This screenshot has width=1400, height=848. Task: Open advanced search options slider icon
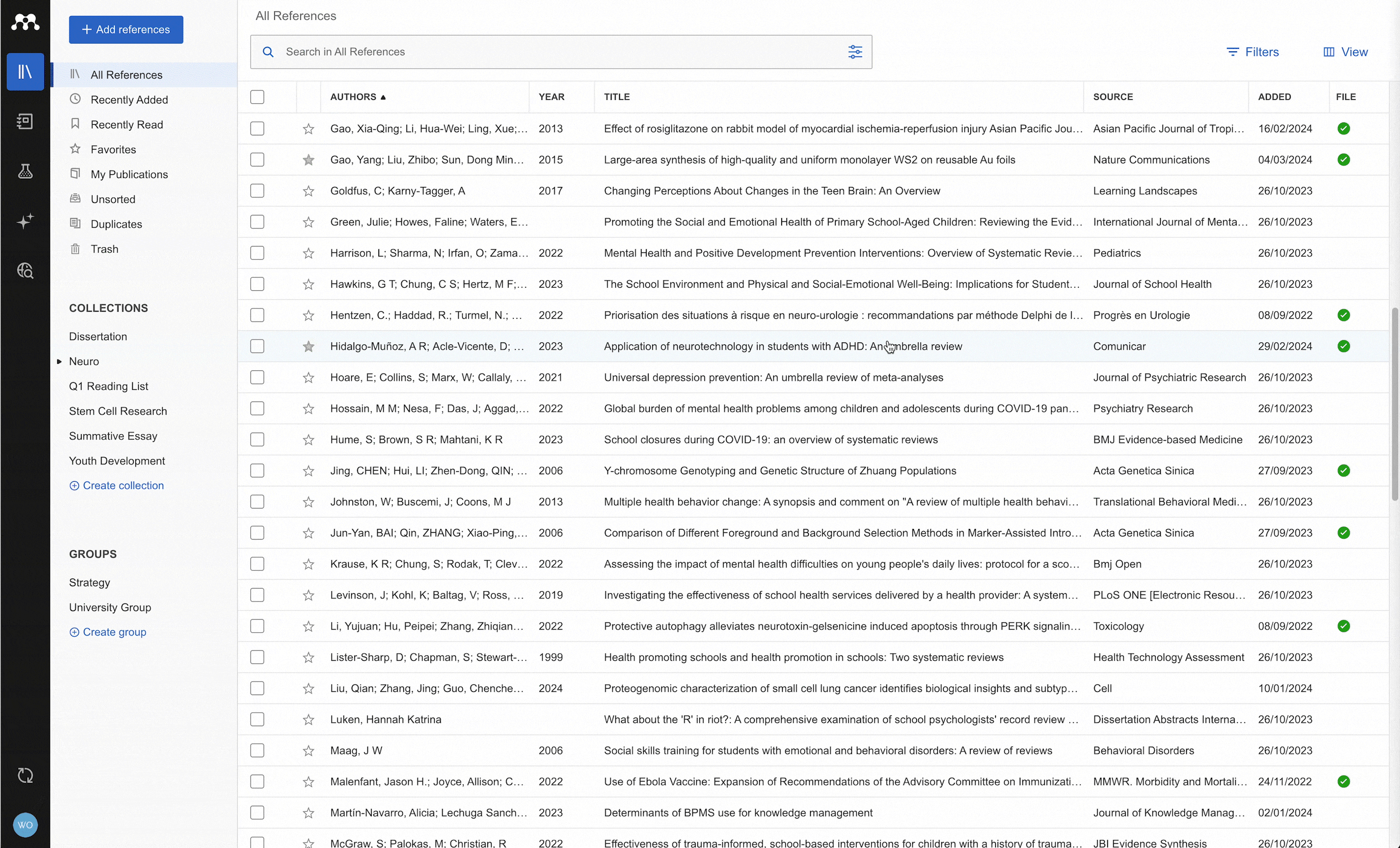855,52
